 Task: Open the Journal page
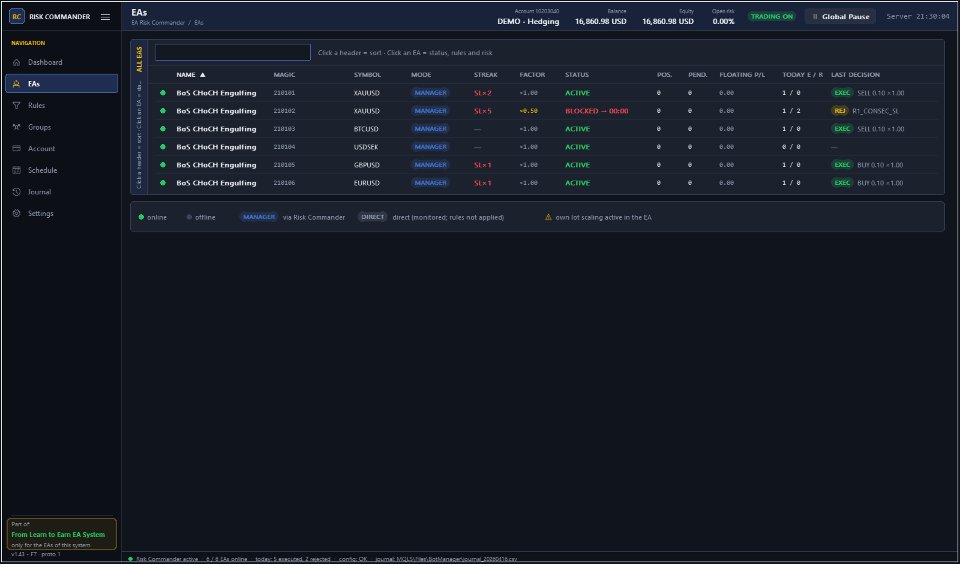pyautogui.click(x=61, y=192)
